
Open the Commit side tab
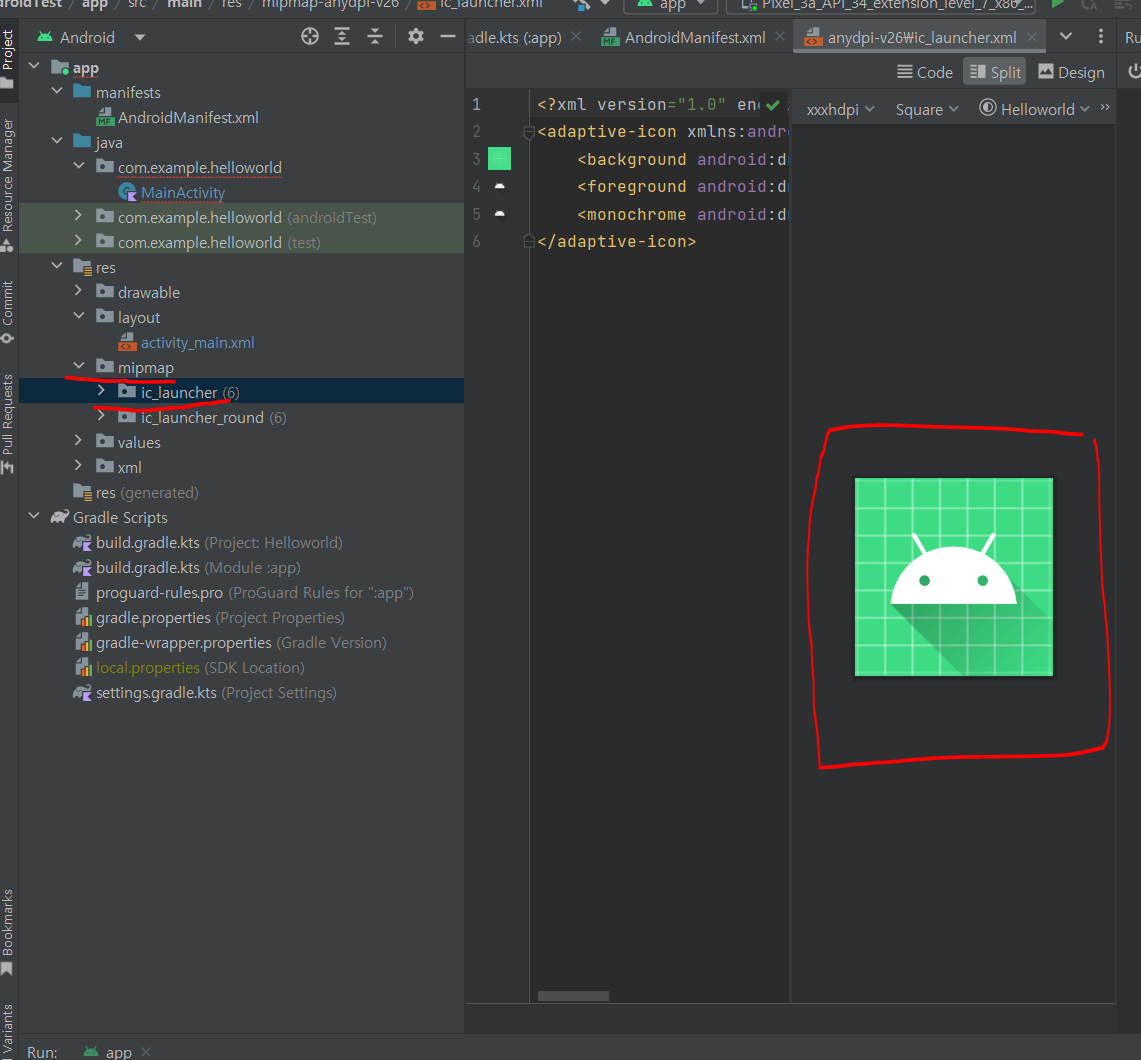click(8, 311)
